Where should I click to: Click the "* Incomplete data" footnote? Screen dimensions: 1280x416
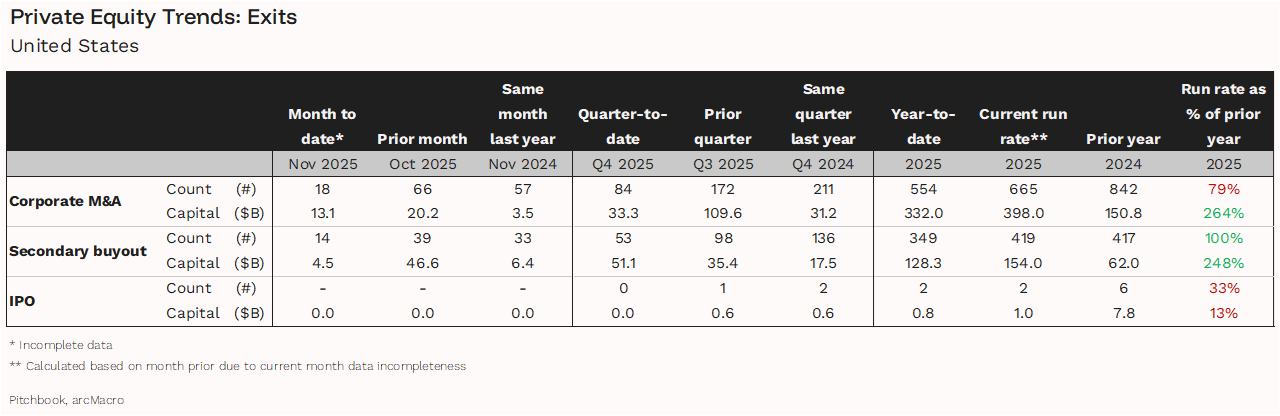(61, 345)
